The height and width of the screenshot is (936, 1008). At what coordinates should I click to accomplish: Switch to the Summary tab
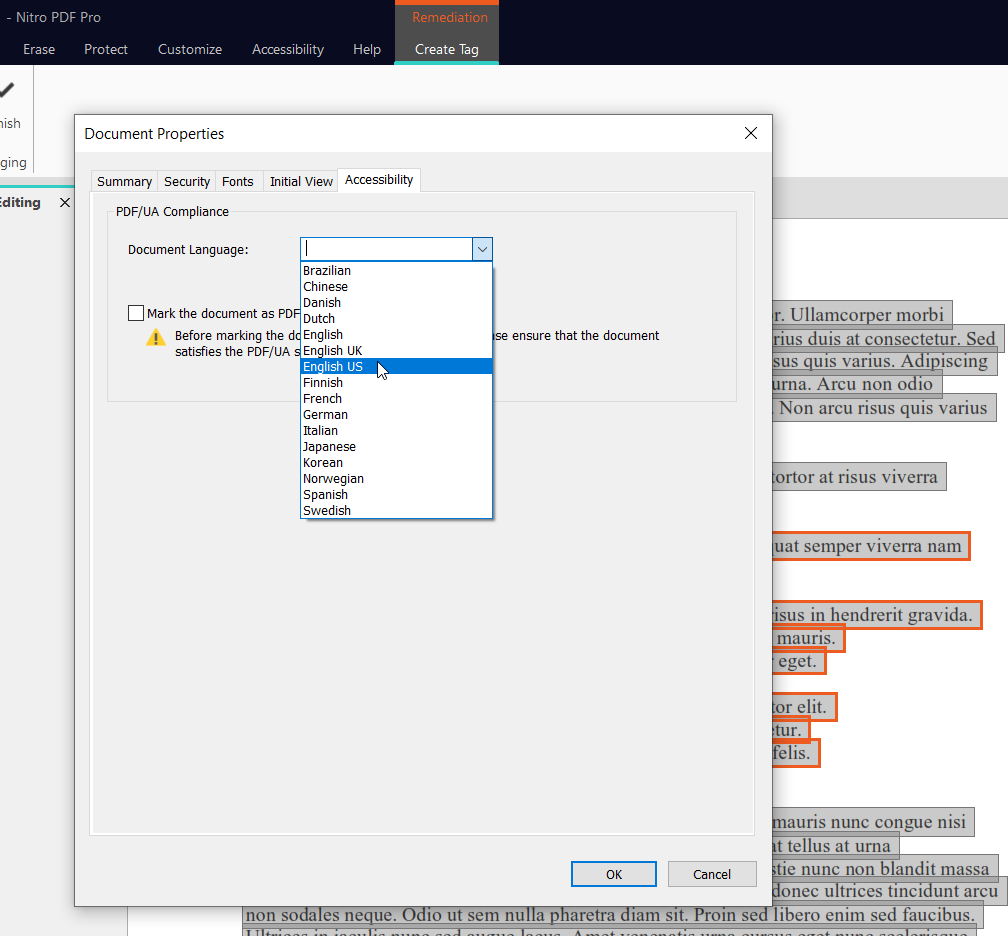pos(123,181)
